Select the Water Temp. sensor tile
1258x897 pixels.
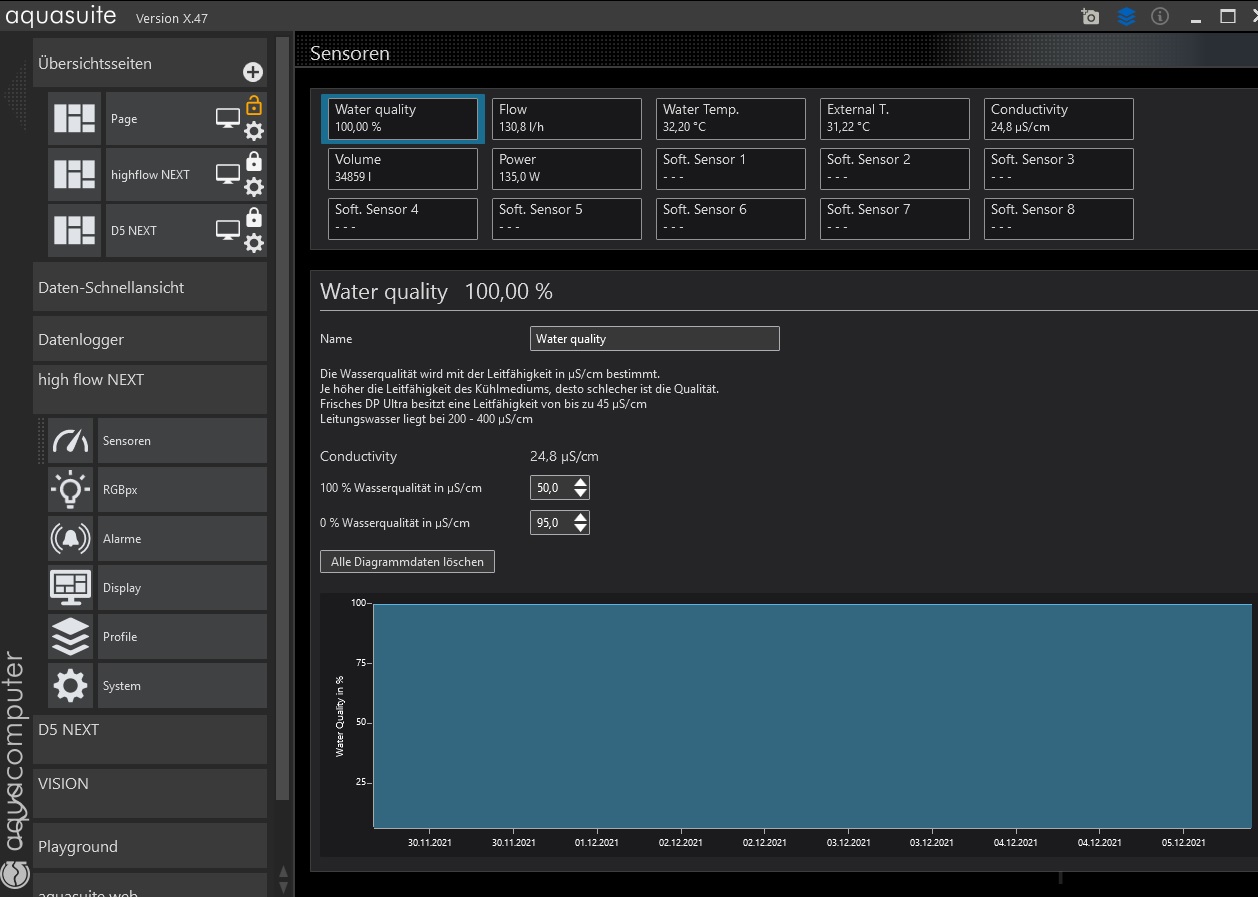click(x=731, y=119)
